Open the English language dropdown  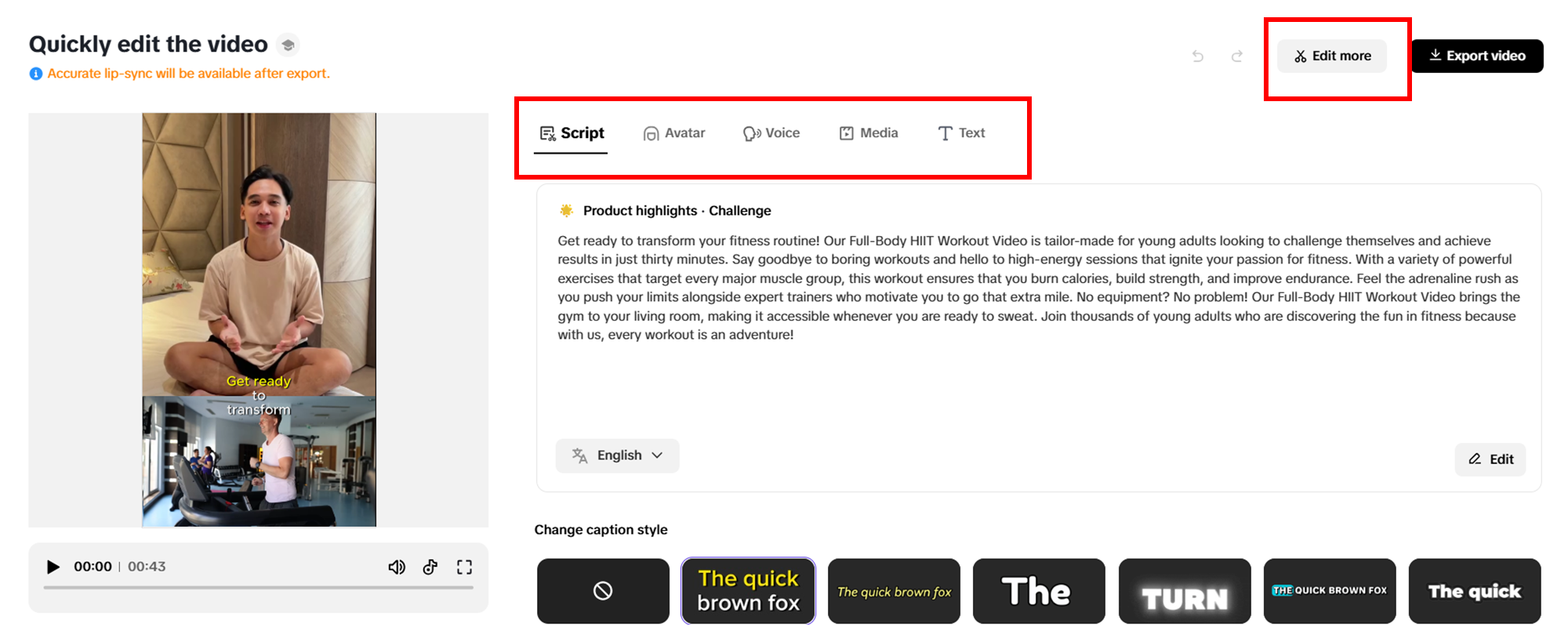tap(618, 456)
